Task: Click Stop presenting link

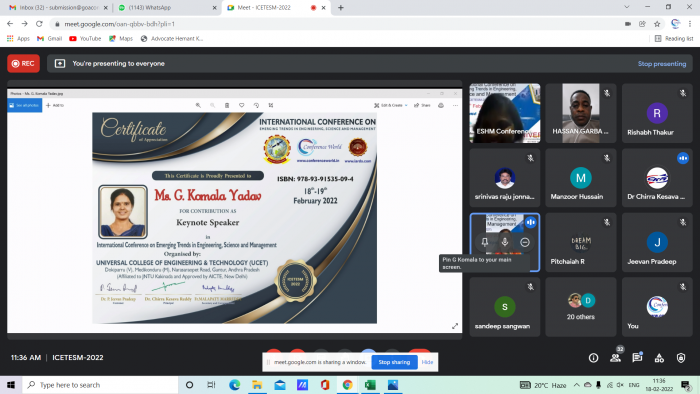Action: (x=662, y=64)
